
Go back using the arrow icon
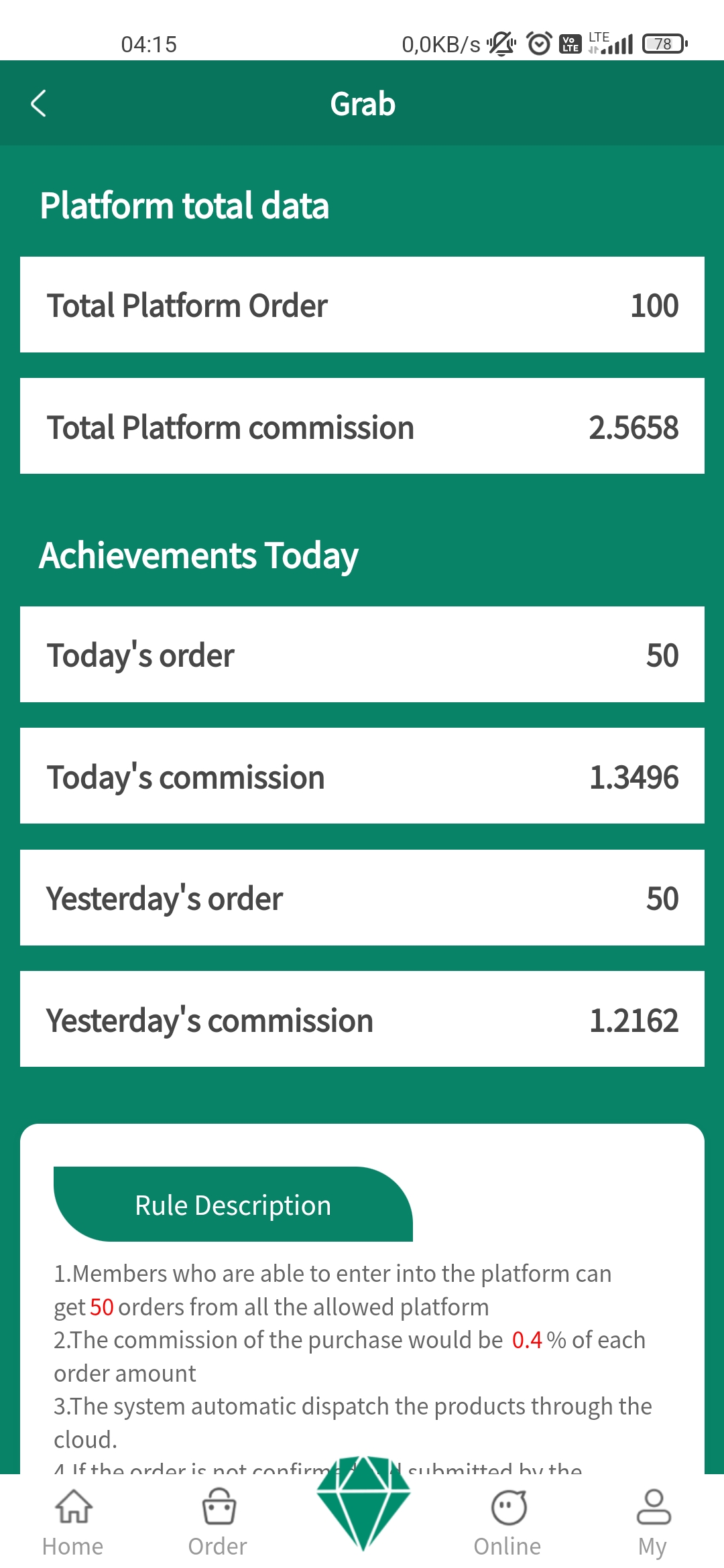point(38,104)
